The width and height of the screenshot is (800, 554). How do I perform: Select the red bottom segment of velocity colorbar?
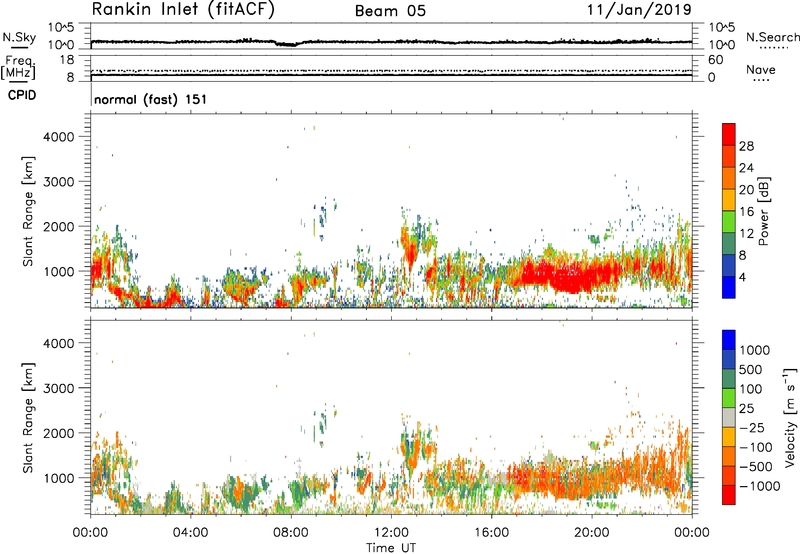point(729,495)
